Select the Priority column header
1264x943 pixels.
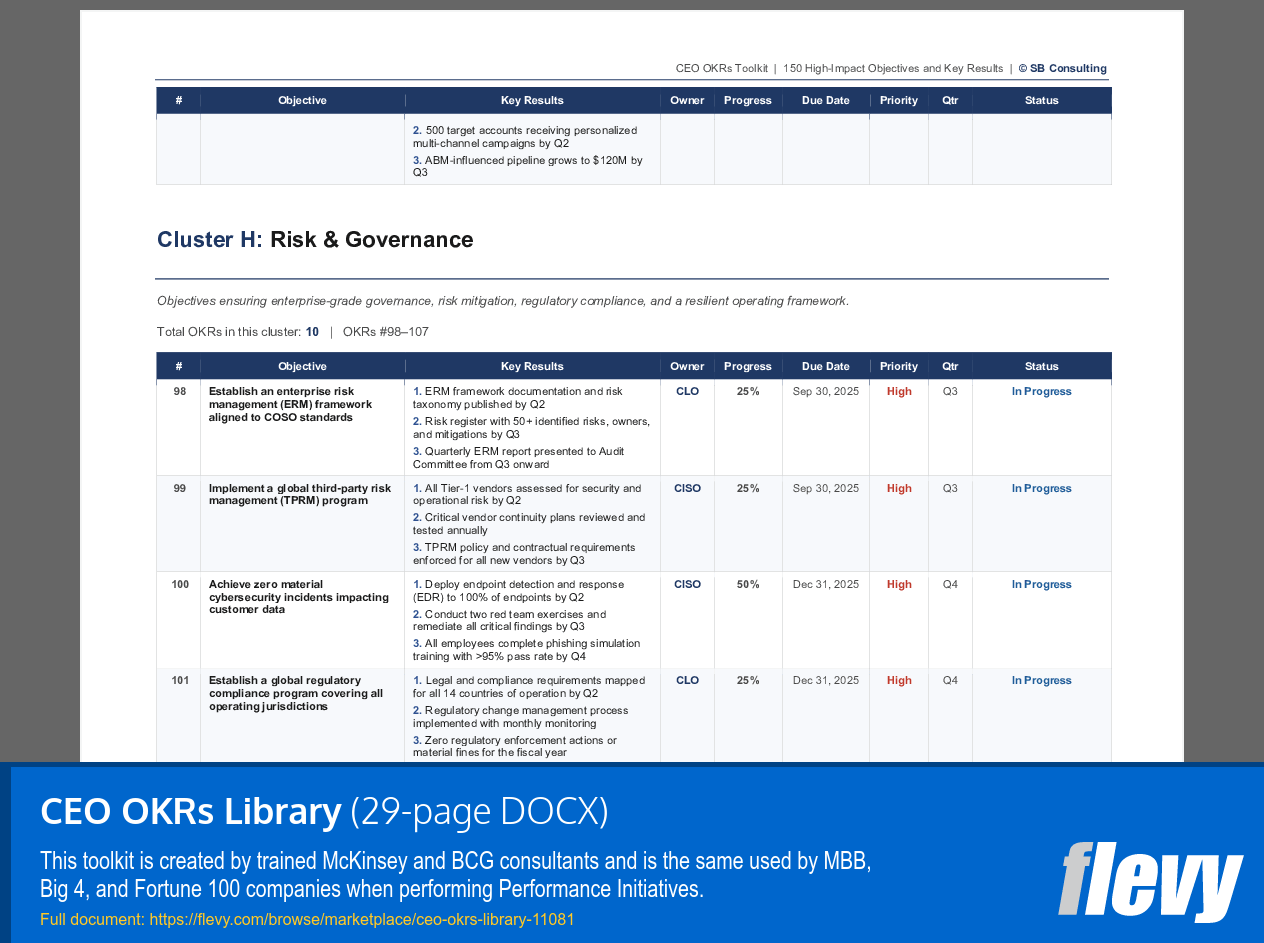click(898, 366)
